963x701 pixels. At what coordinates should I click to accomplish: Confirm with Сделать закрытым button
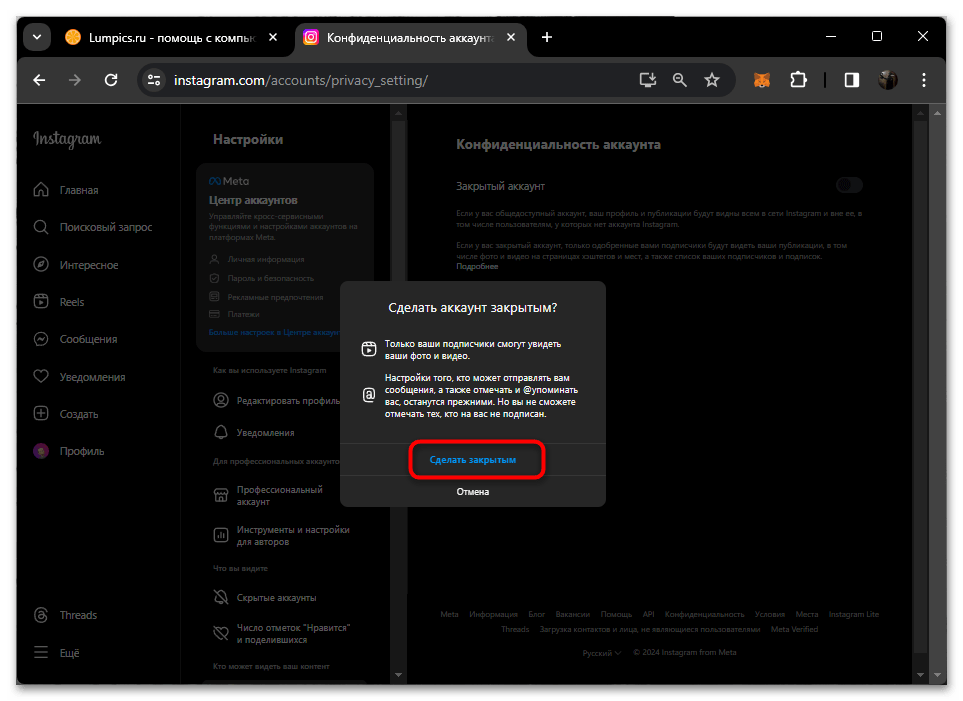(x=472, y=460)
